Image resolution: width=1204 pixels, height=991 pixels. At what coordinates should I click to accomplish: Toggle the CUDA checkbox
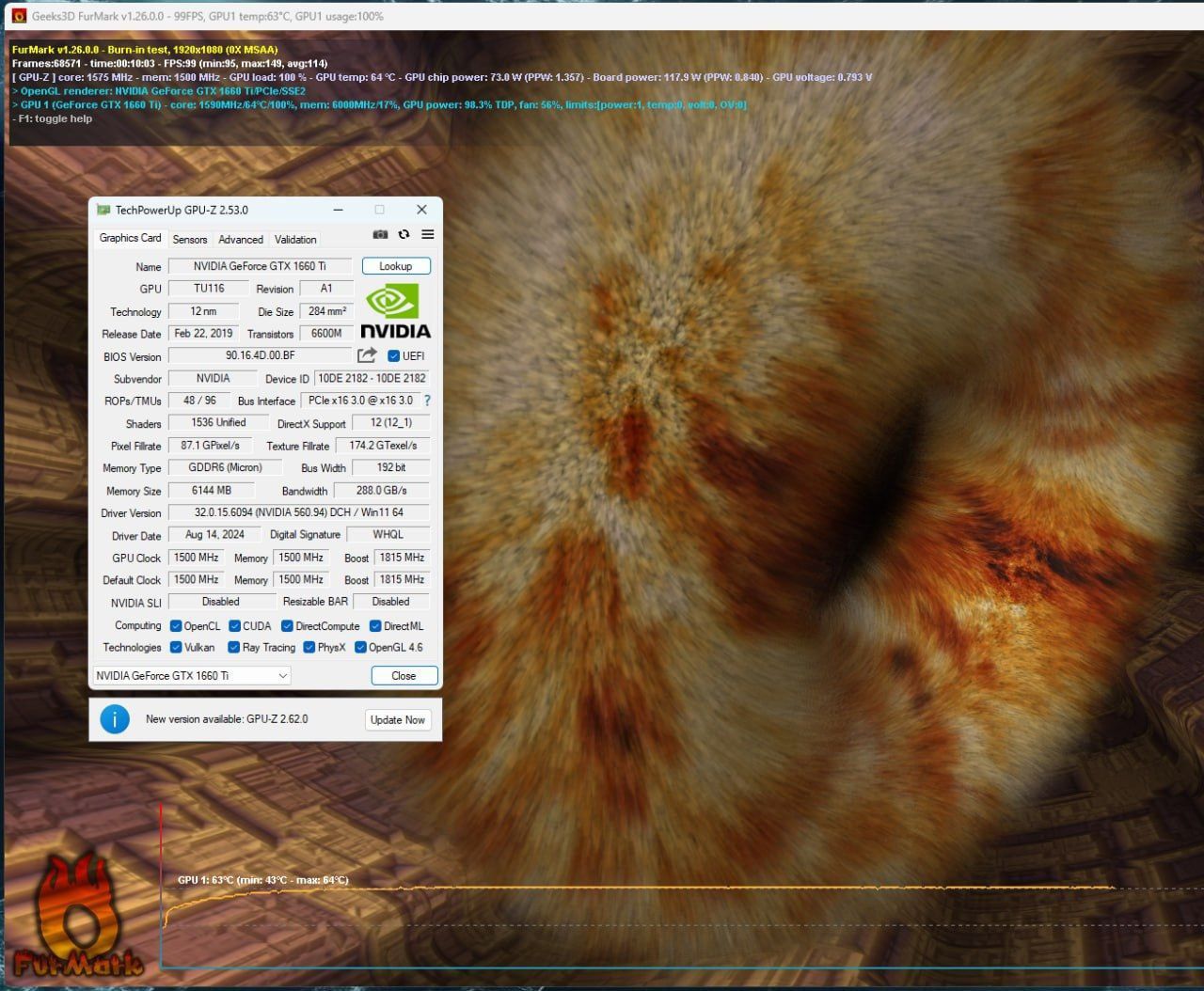click(x=234, y=626)
